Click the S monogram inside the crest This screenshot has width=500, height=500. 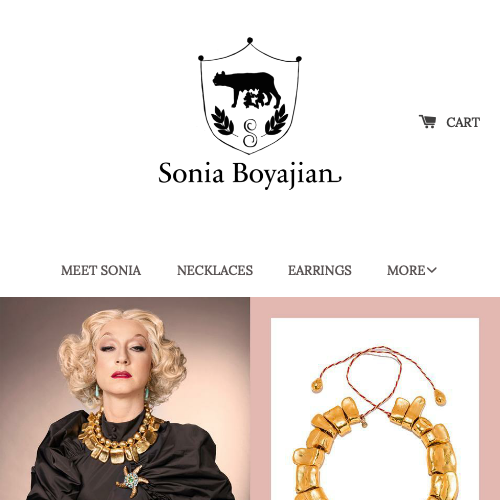click(x=250, y=133)
